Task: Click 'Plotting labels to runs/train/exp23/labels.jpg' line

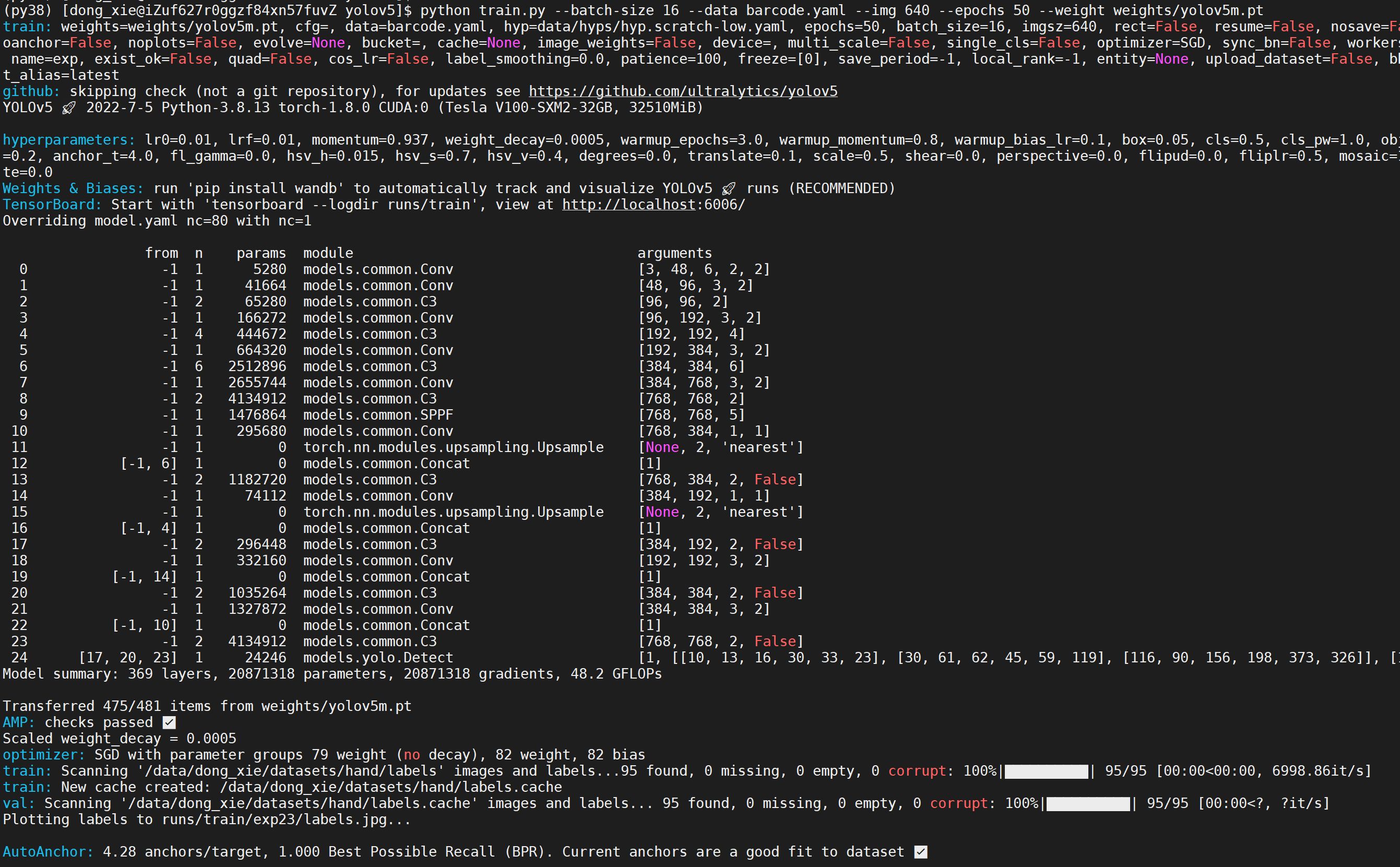Action: 208,820
